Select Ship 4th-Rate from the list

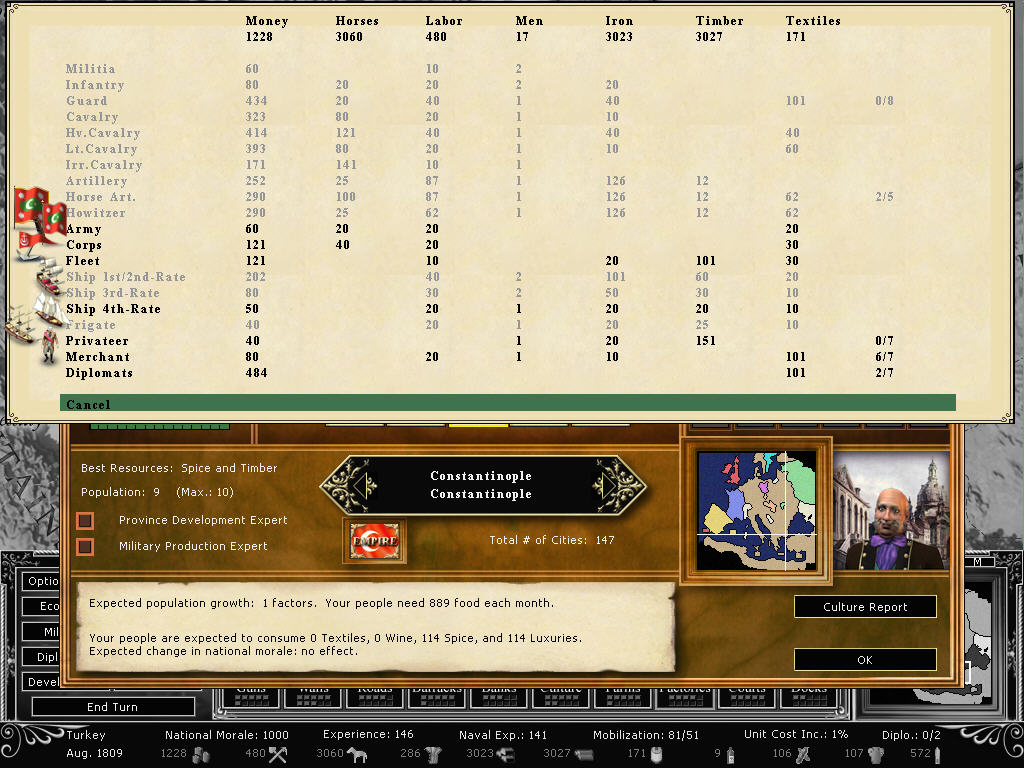pyautogui.click(x=507, y=309)
